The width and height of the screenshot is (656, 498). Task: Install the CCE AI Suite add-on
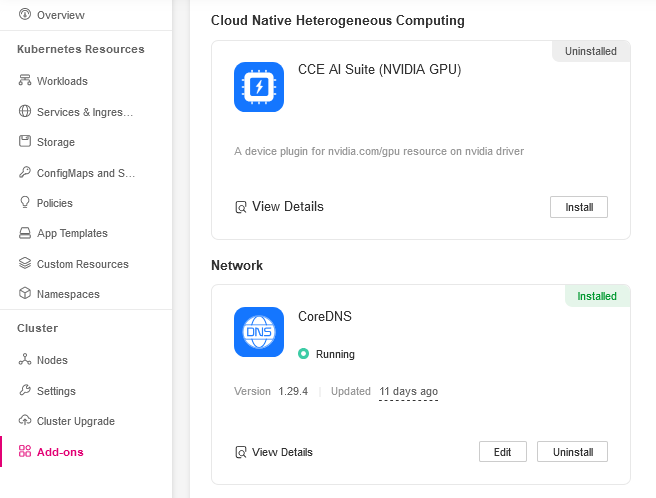(x=579, y=207)
